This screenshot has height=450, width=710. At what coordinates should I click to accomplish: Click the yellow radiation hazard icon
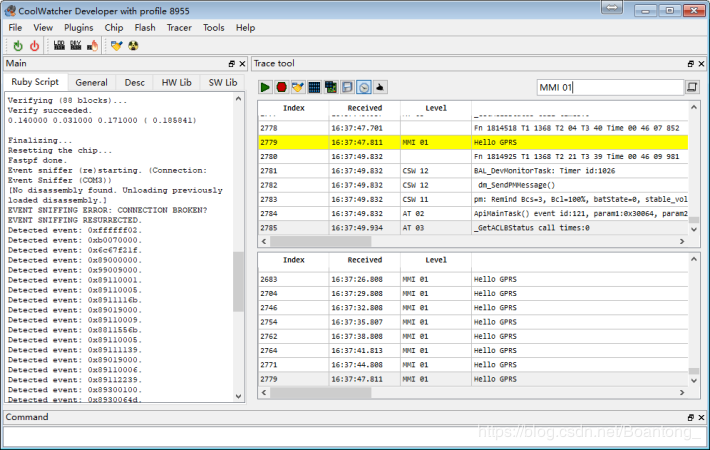pos(133,46)
